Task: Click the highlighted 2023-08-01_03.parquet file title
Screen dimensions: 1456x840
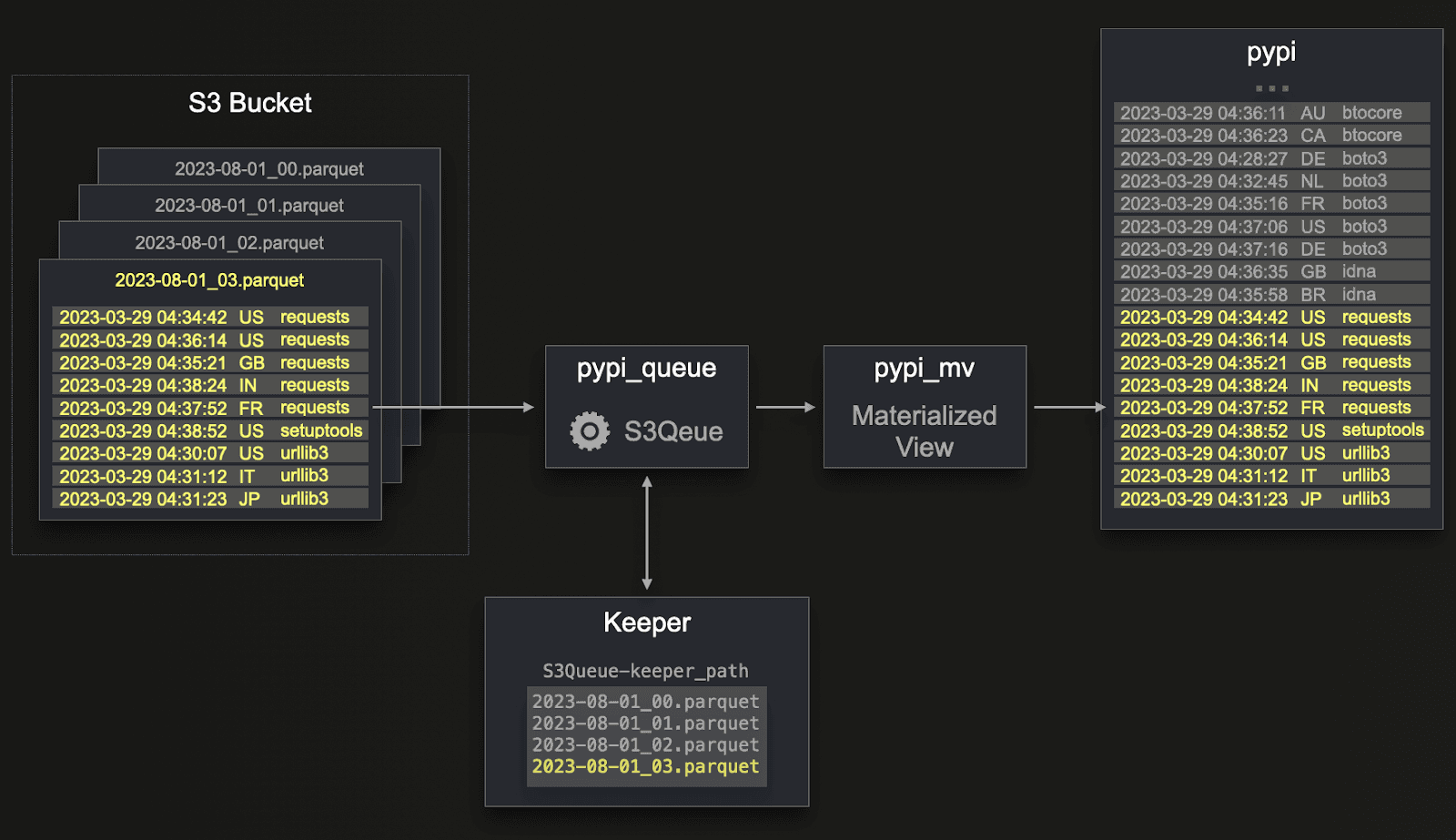Action: 209,280
